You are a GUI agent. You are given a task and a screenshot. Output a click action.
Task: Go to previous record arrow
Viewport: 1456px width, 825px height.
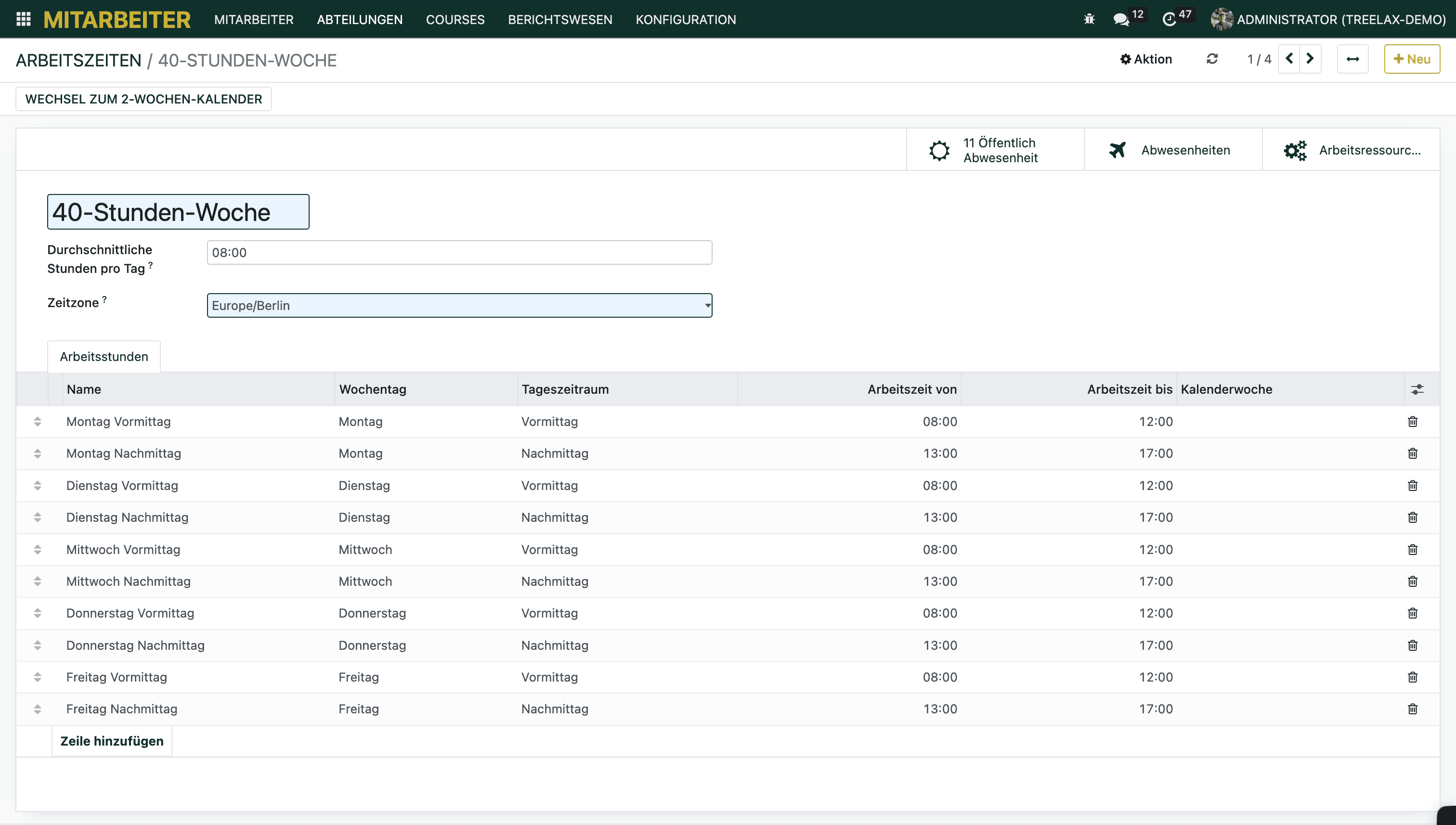pyautogui.click(x=1289, y=59)
